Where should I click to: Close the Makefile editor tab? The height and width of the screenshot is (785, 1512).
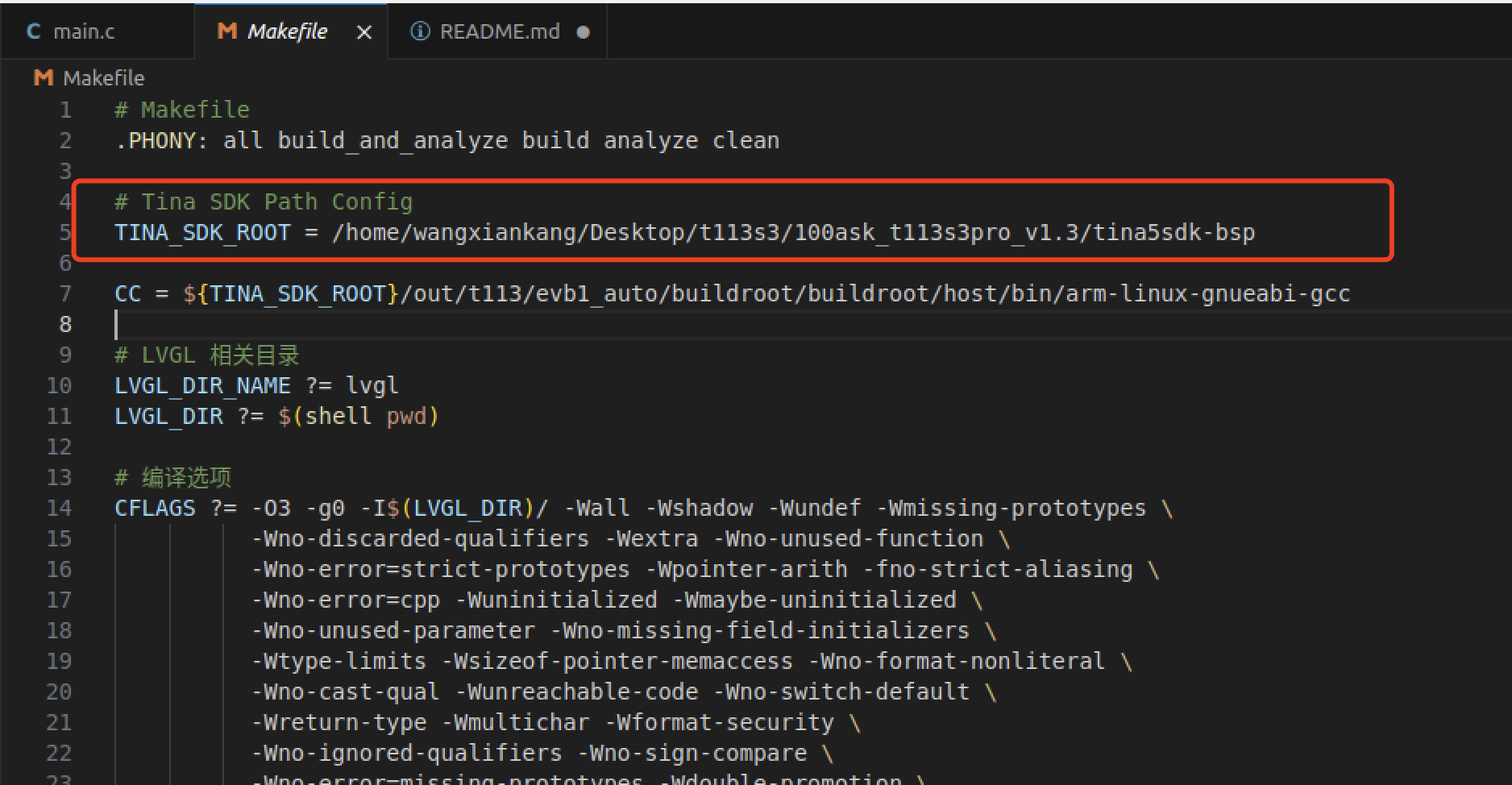coord(364,32)
